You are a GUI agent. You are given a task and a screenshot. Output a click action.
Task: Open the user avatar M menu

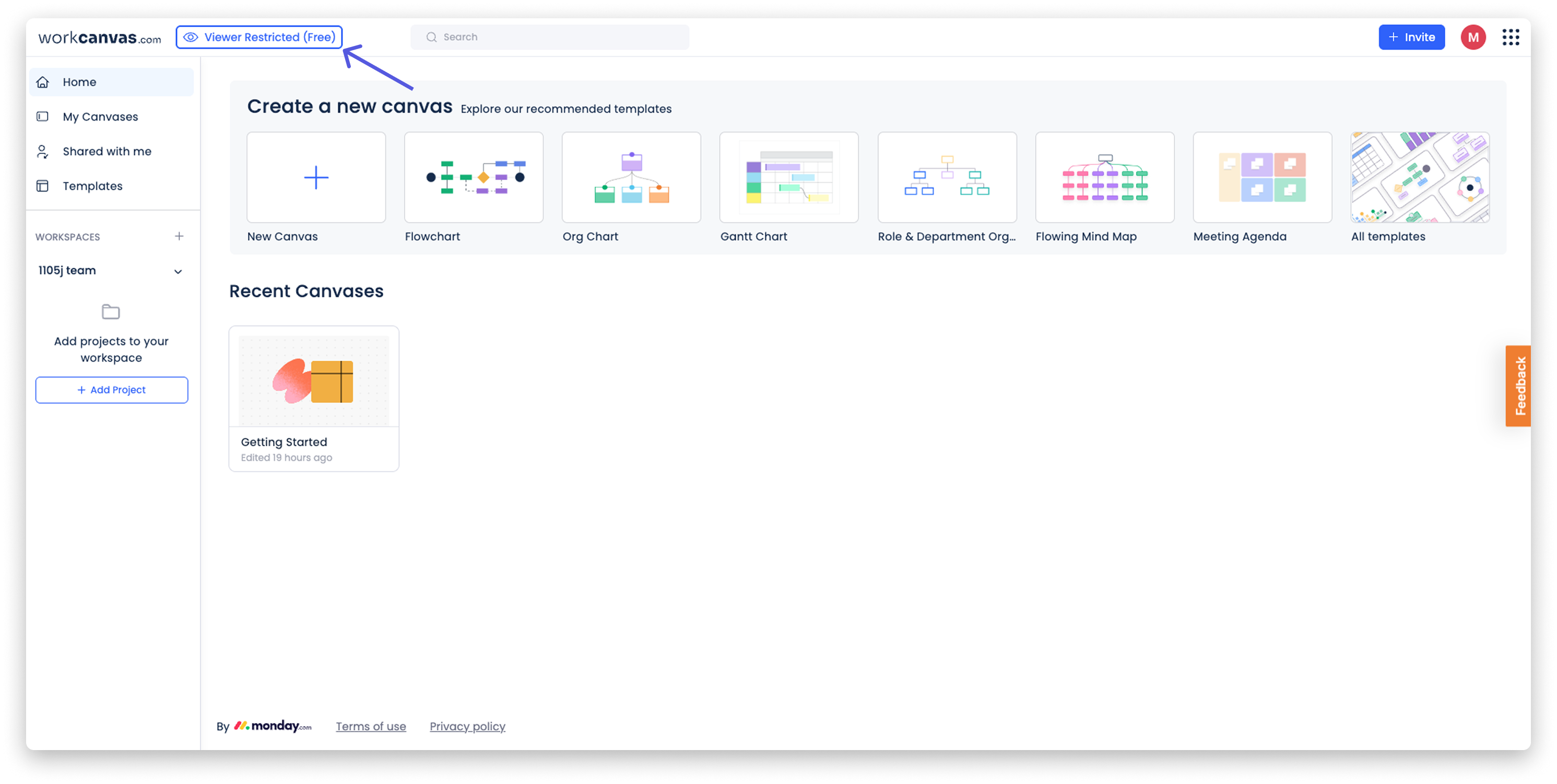1472,37
